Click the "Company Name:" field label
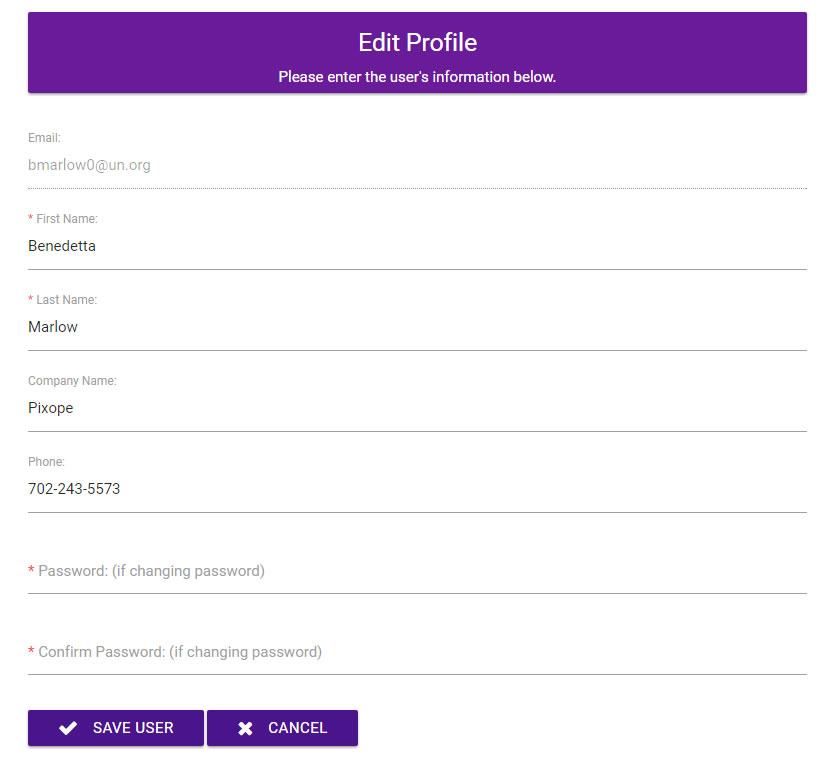Viewport: 829px width, 757px height. (72, 381)
